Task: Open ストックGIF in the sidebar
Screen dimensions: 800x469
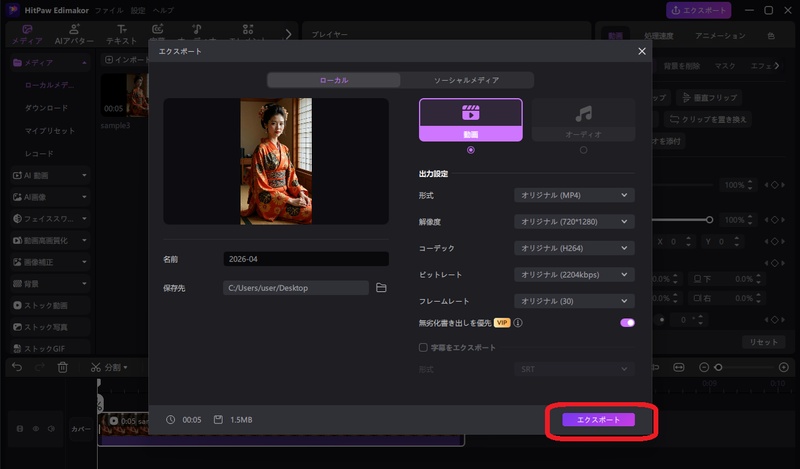Action: coord(50,349)
